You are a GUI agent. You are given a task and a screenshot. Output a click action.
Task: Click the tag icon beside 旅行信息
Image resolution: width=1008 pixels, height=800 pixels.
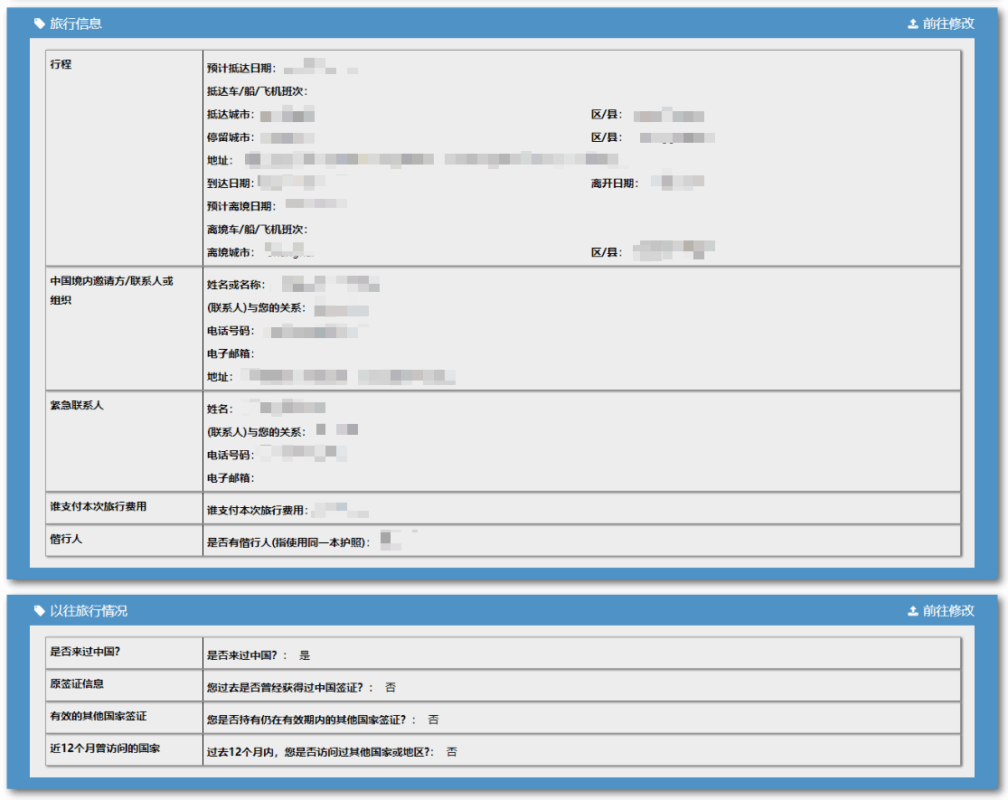[40, 23]
